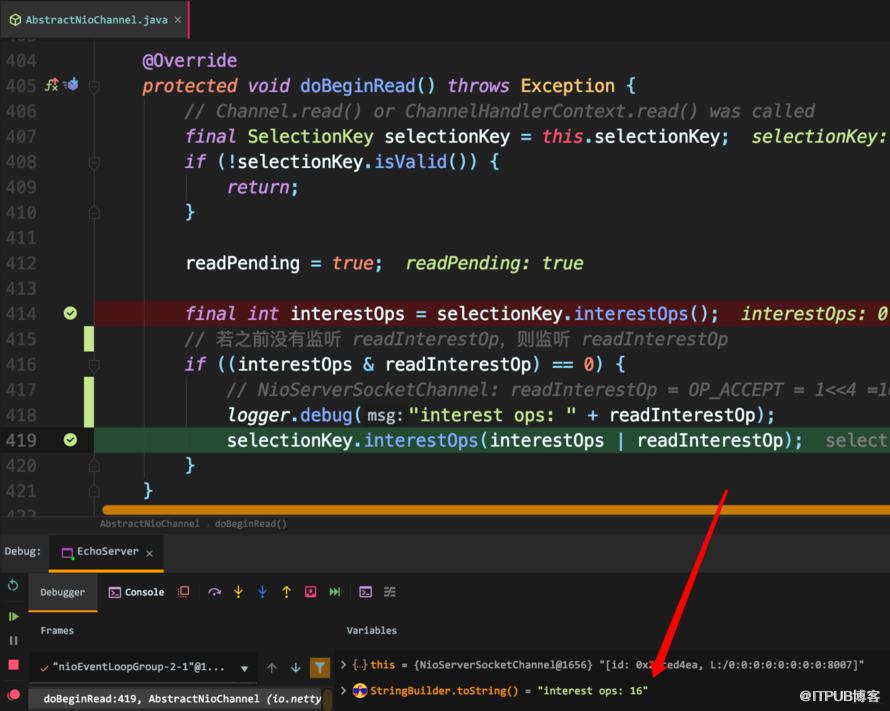Image resolution: width=890 pixels, height=711 pixels.
Task: Click the doBeginRead() breadcrumb
Action: (x=250, y=524)
